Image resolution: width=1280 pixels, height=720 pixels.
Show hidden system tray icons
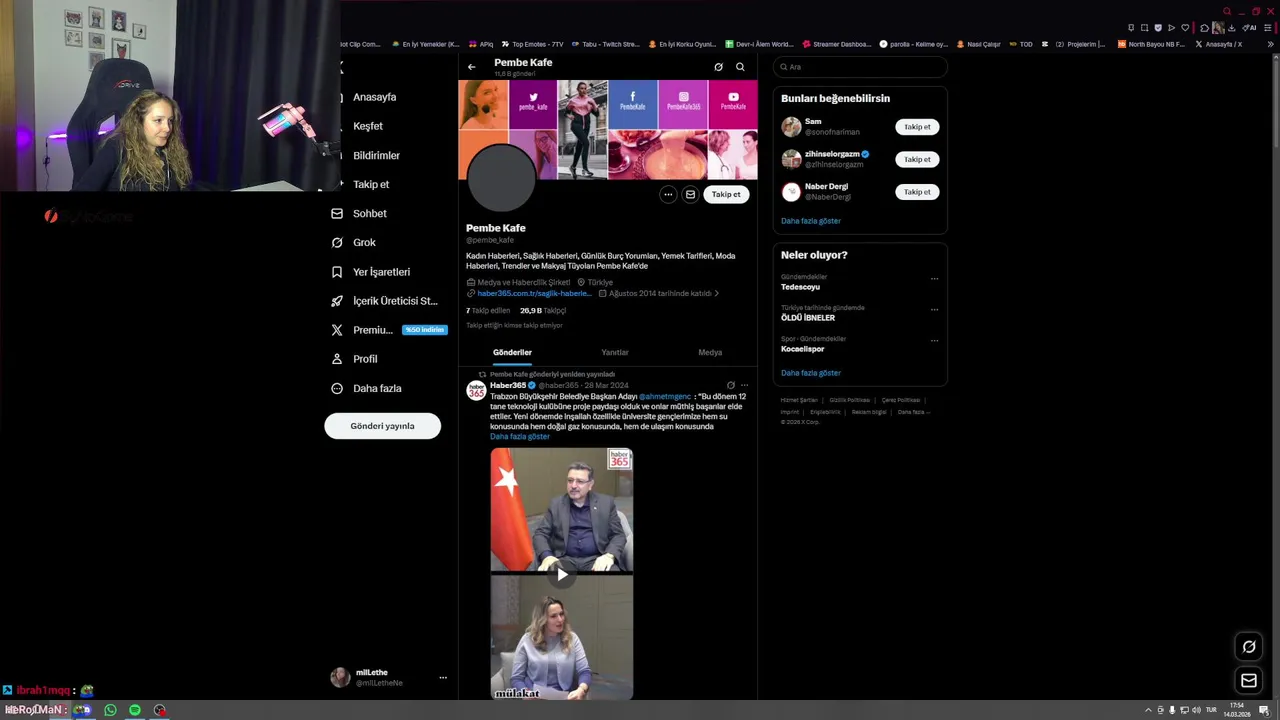(1148, 710)
